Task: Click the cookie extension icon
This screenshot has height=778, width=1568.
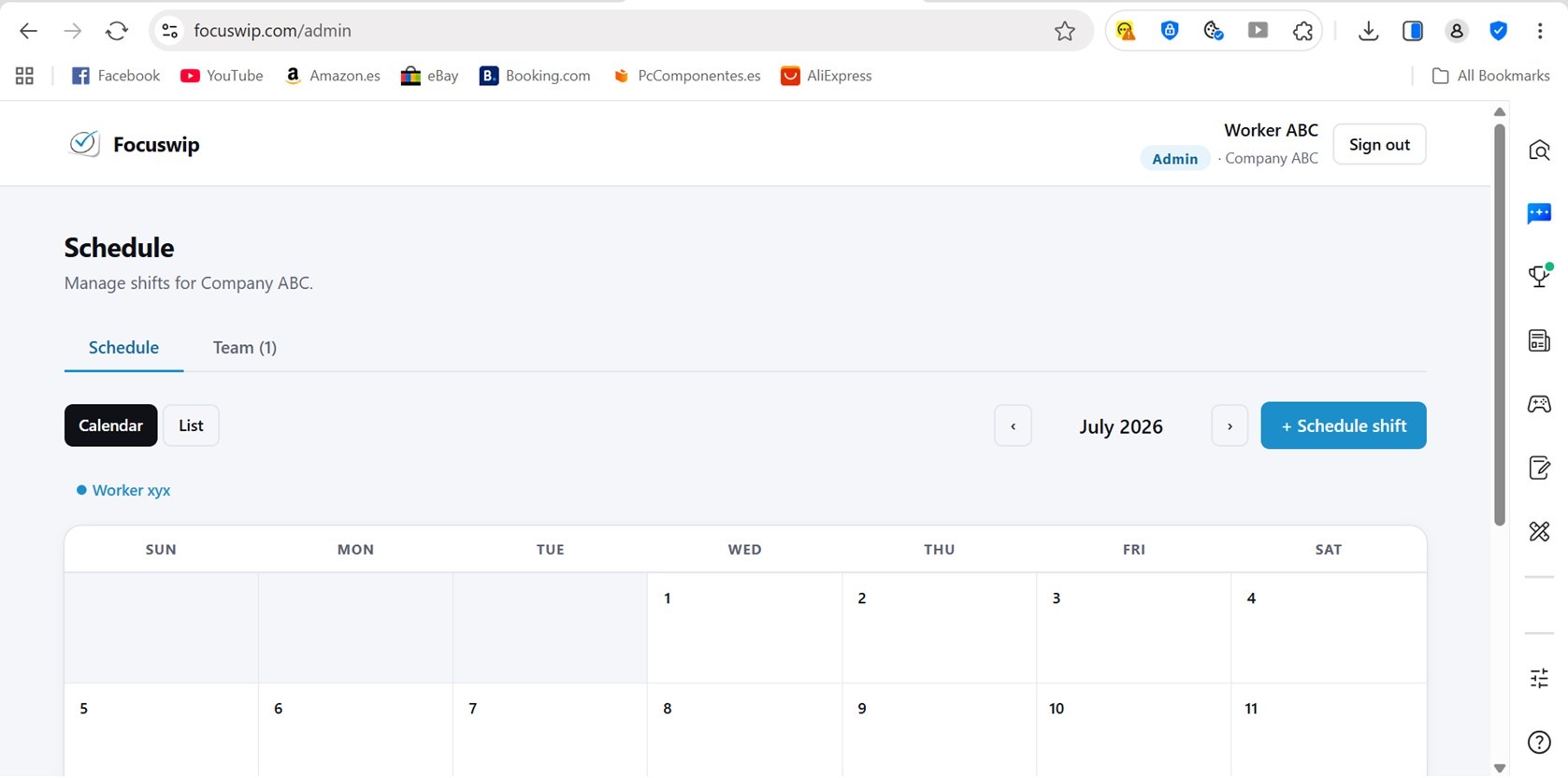Action: 1214,31
